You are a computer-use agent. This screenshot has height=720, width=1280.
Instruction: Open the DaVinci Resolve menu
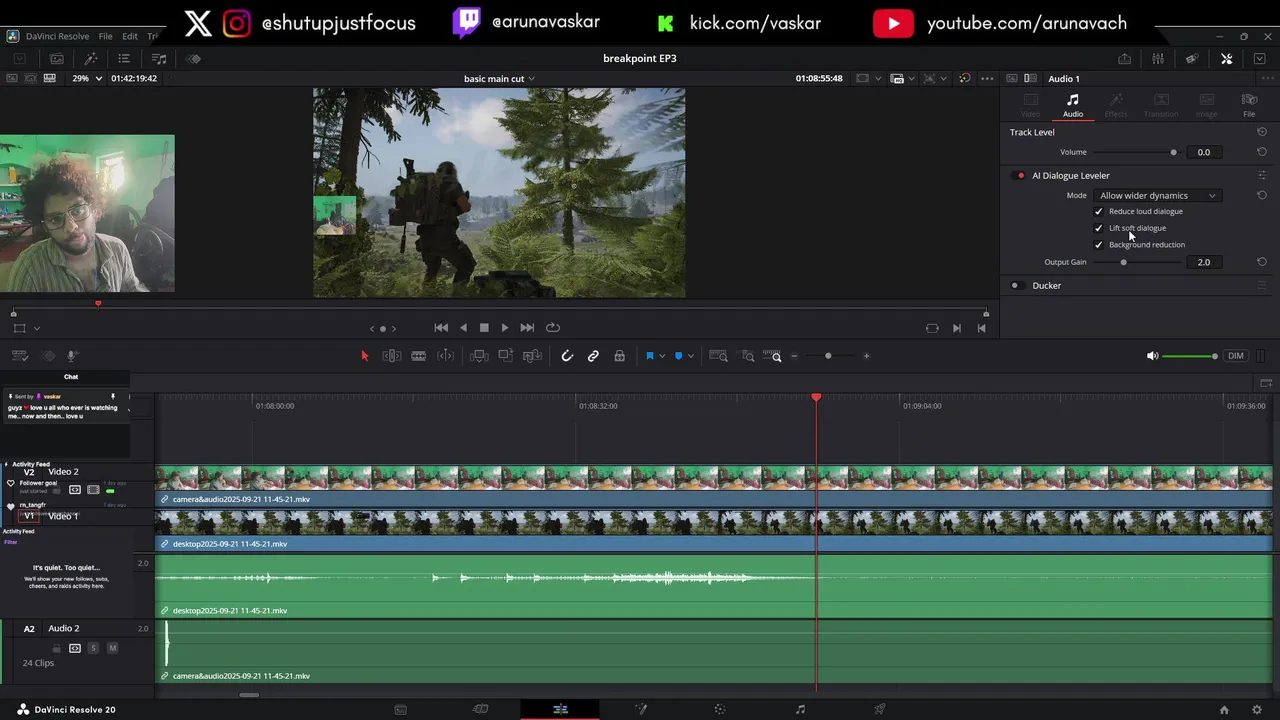pos(56,36)
